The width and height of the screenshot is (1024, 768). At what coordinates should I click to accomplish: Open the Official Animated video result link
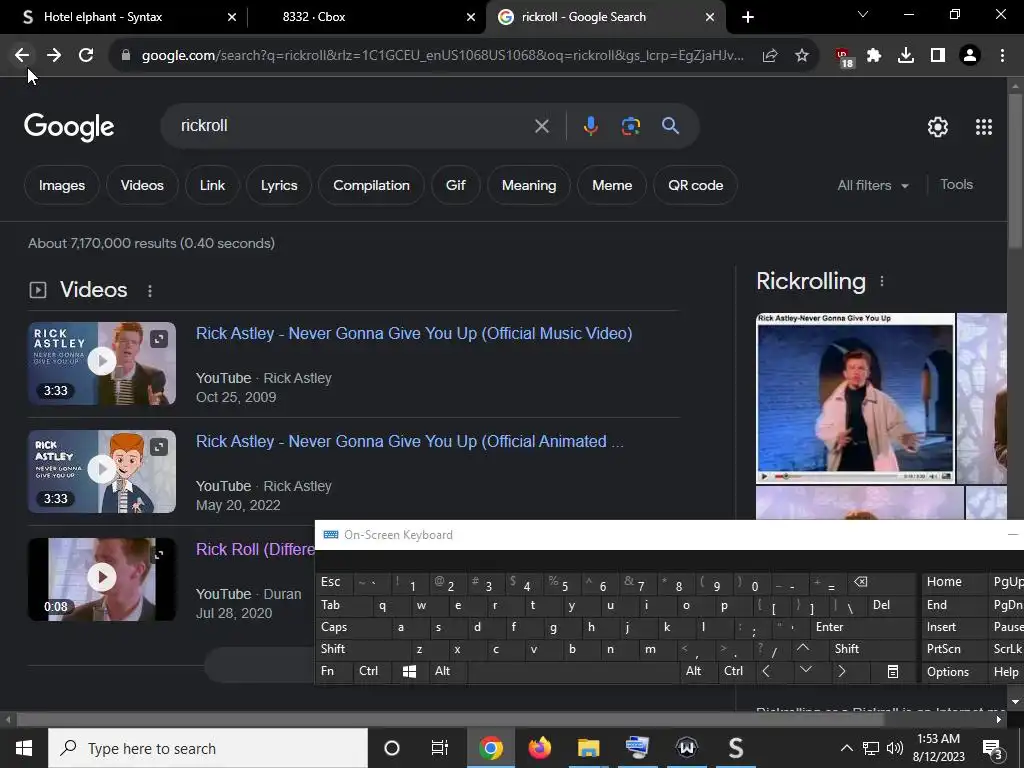pyautogui.click(x=409, y=441)
